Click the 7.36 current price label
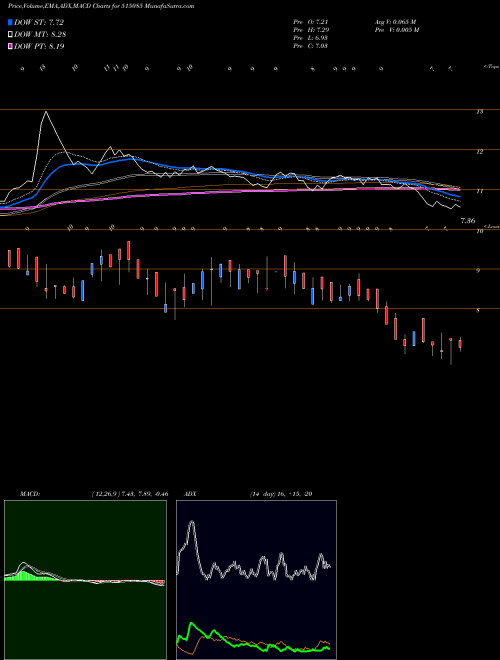The image size is (500, 660). pyautogui.click(x=468, y=221)
